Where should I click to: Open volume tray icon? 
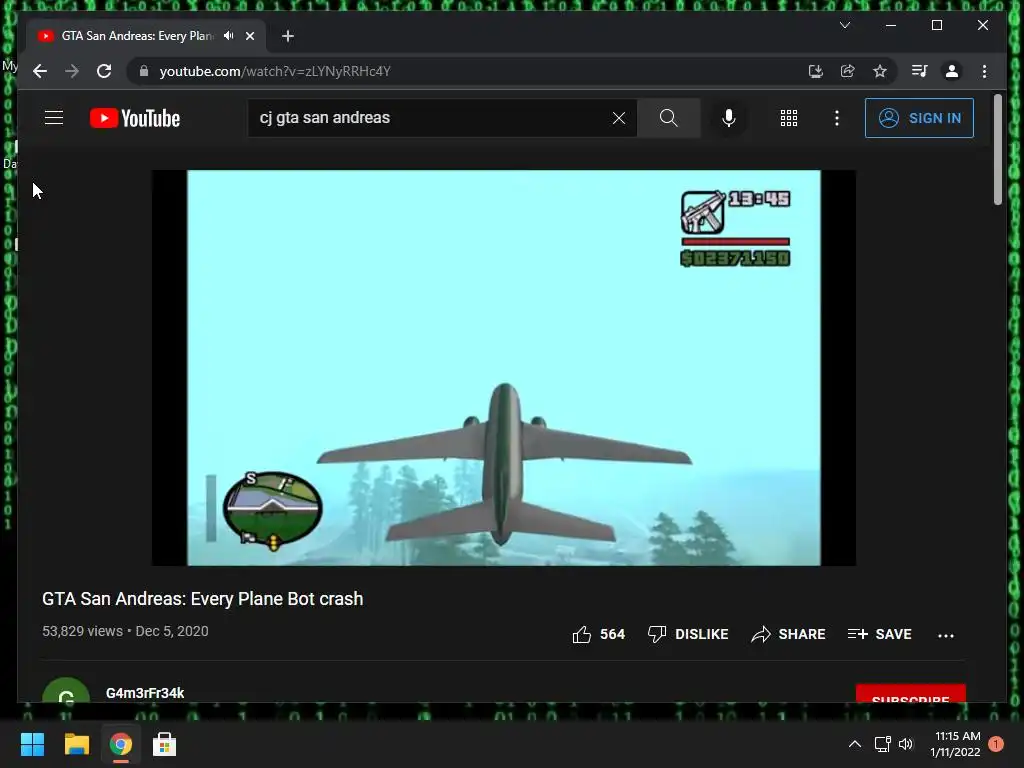tap(906, 744)
